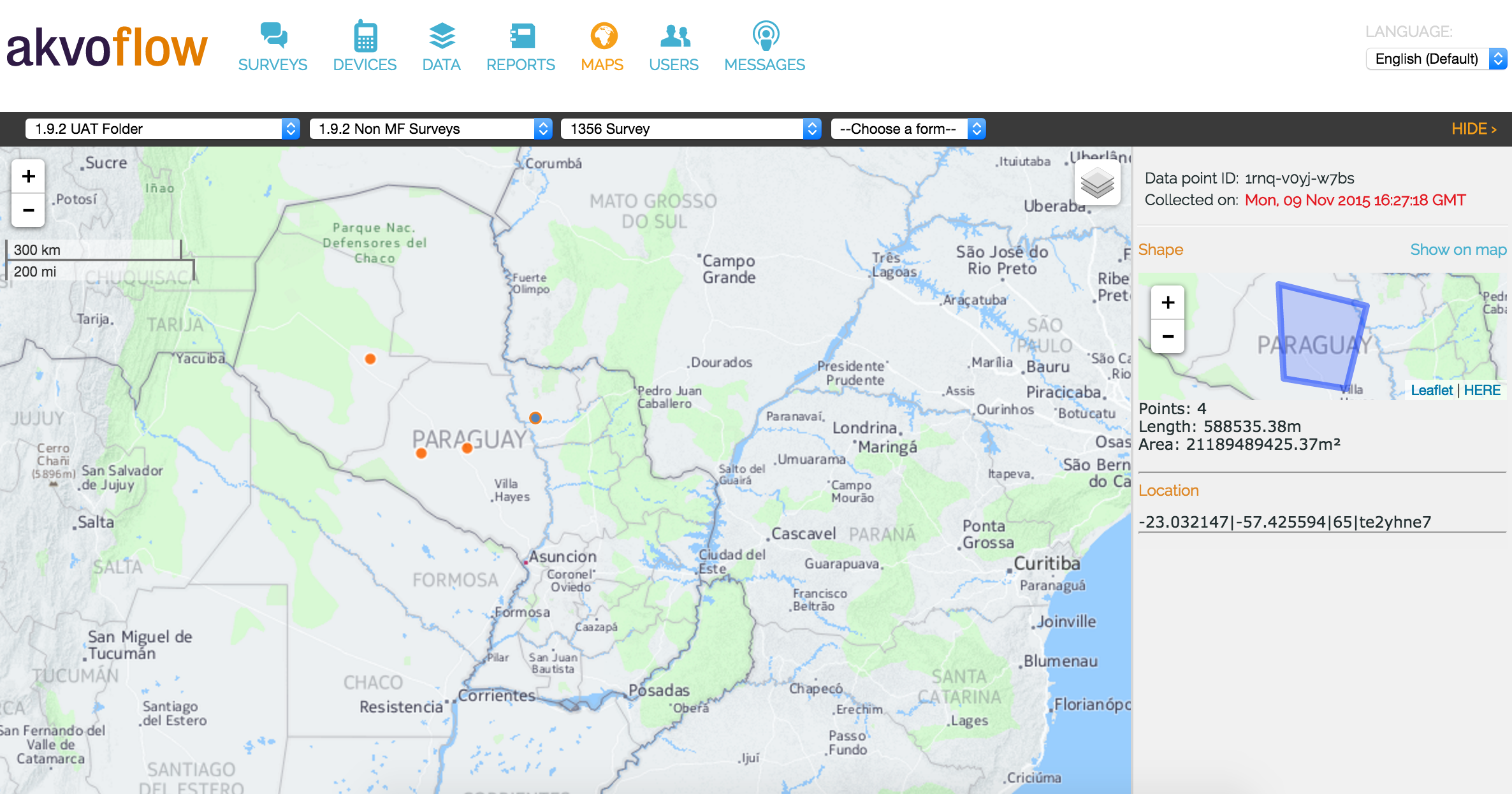
Task: Expand the 1356 Survey dropdown
Action: pyautogui.click(x=690, y=129)
